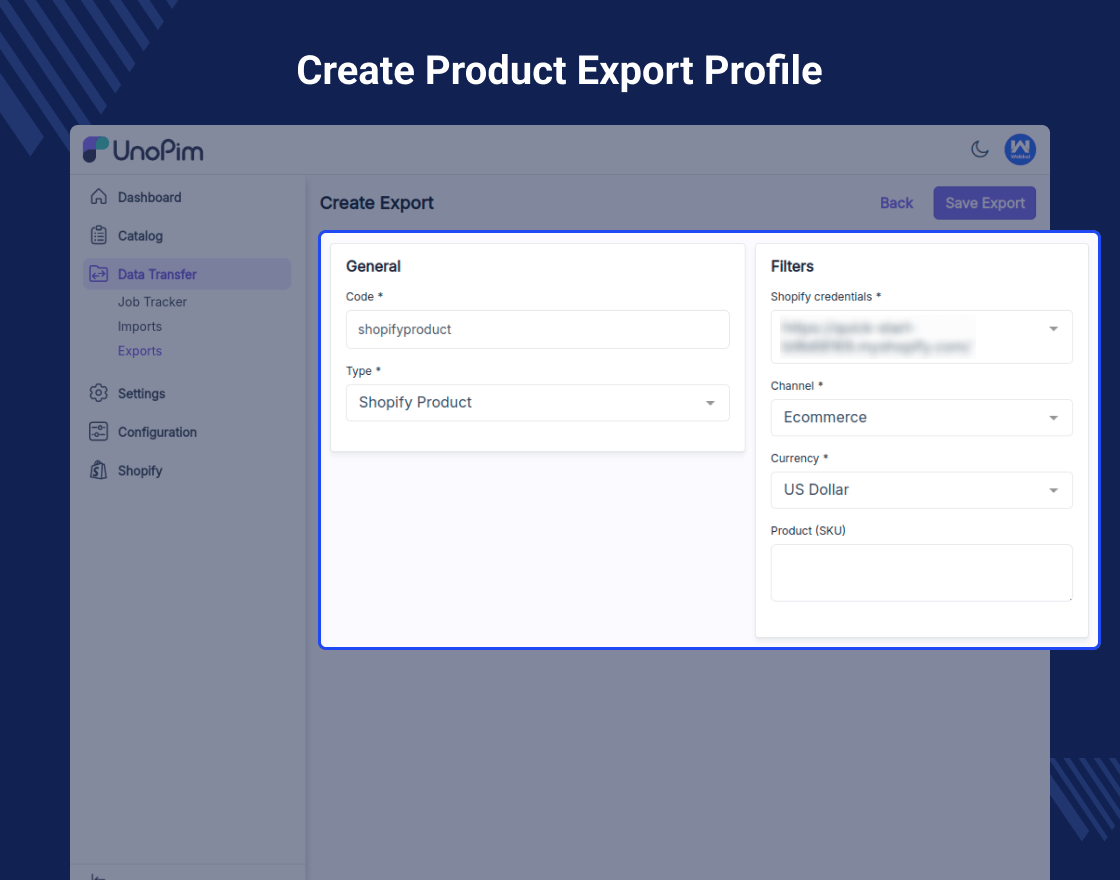Click the Back link
The width and height of the screenshot is (1120, 880).
click(x=896, y=203)
